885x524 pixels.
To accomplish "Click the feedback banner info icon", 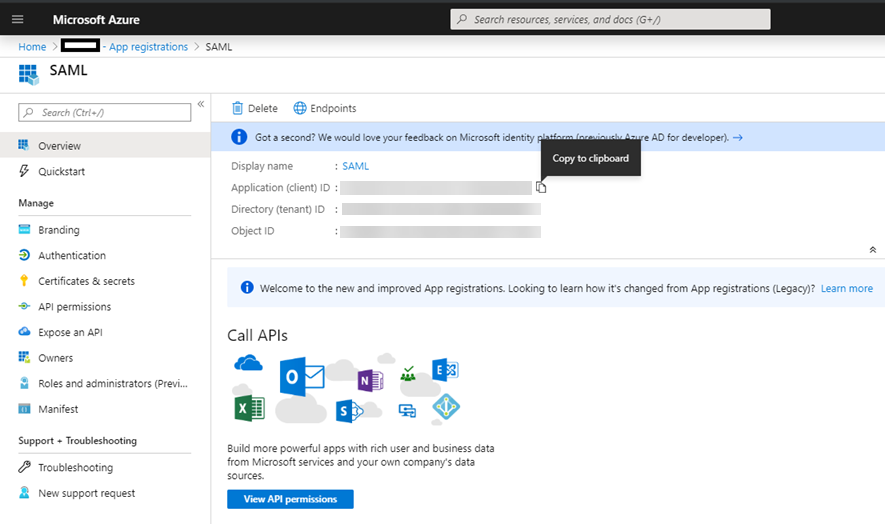I will (x=239, y=137).
